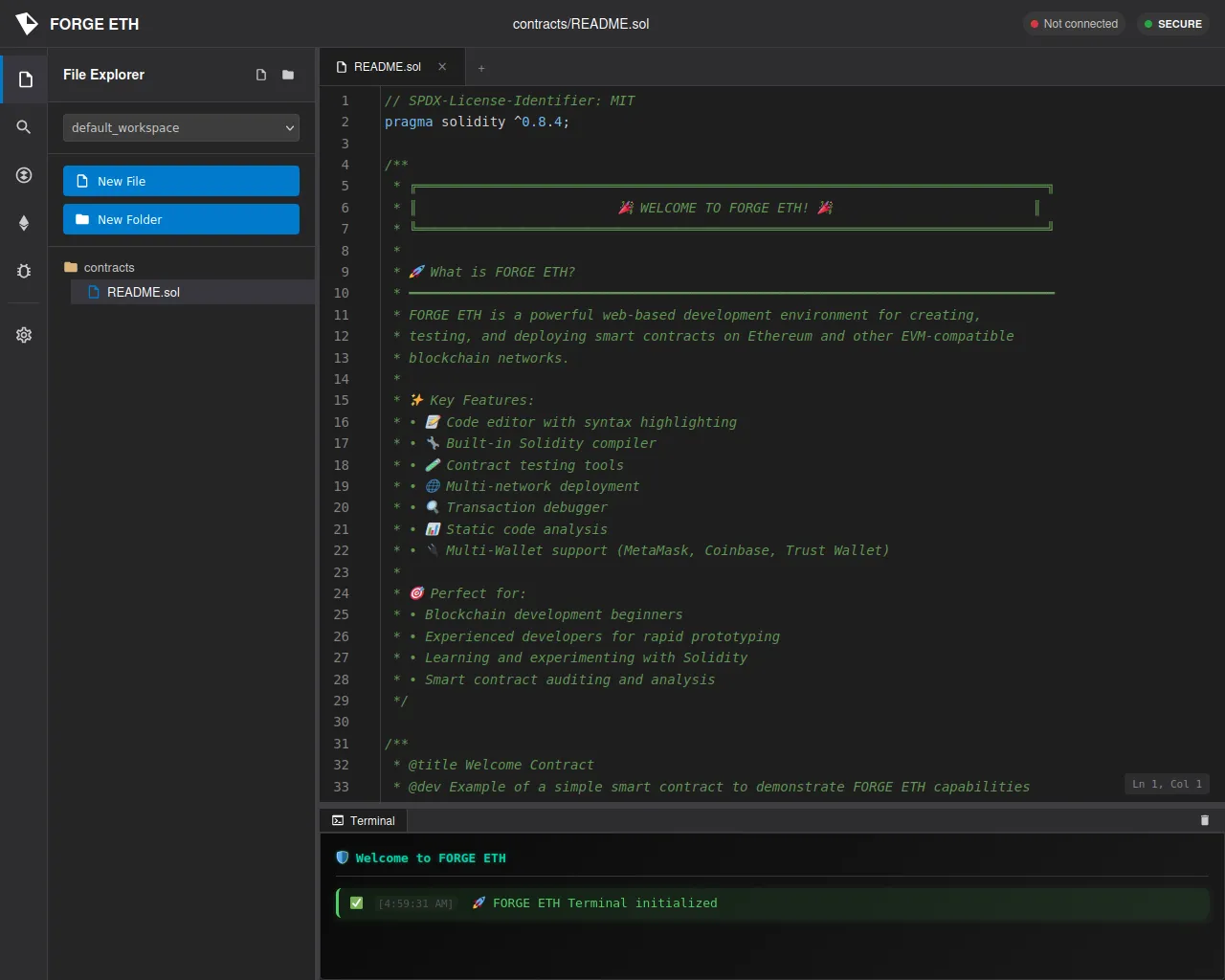Image resolution: width=1225 pixels, height=980 pixels.
Task: Click README.sol file icon in tree
Action: tap(94, 292)
